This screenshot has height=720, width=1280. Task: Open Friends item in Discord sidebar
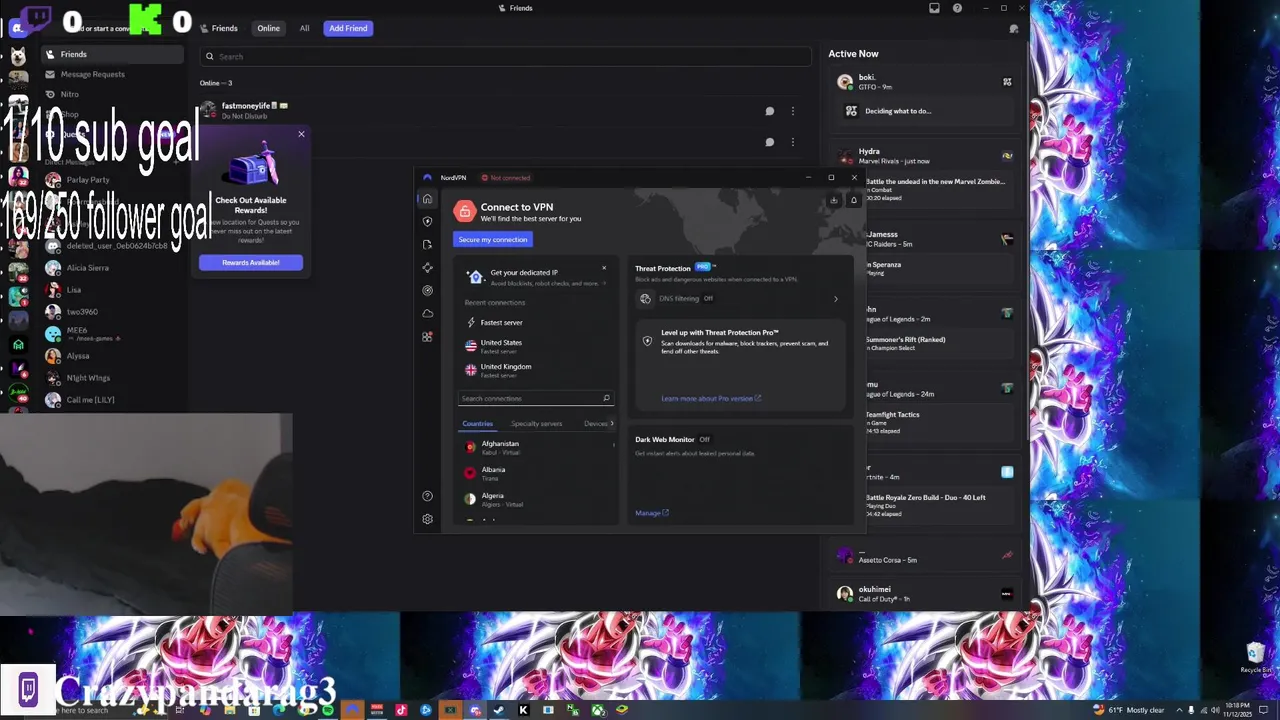coord(112,54)
